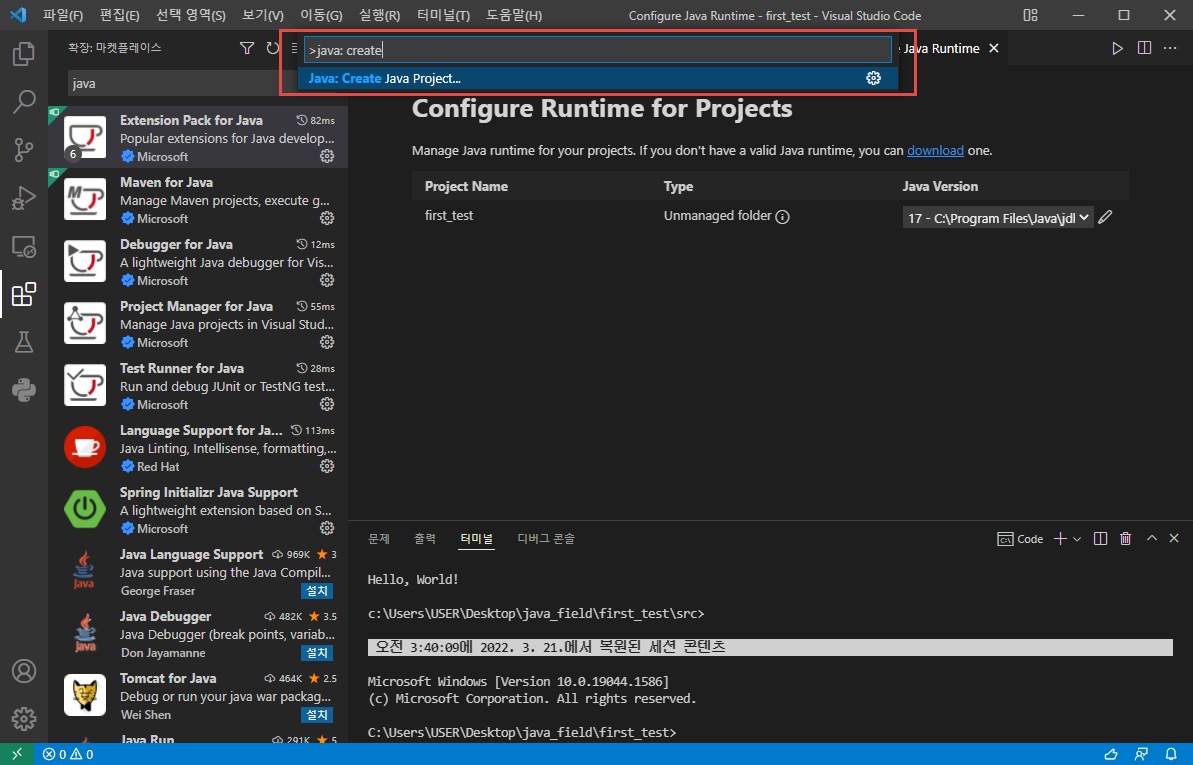Kill the terminal with trash icon
1193x765 pixels.
coord(1125,538)
